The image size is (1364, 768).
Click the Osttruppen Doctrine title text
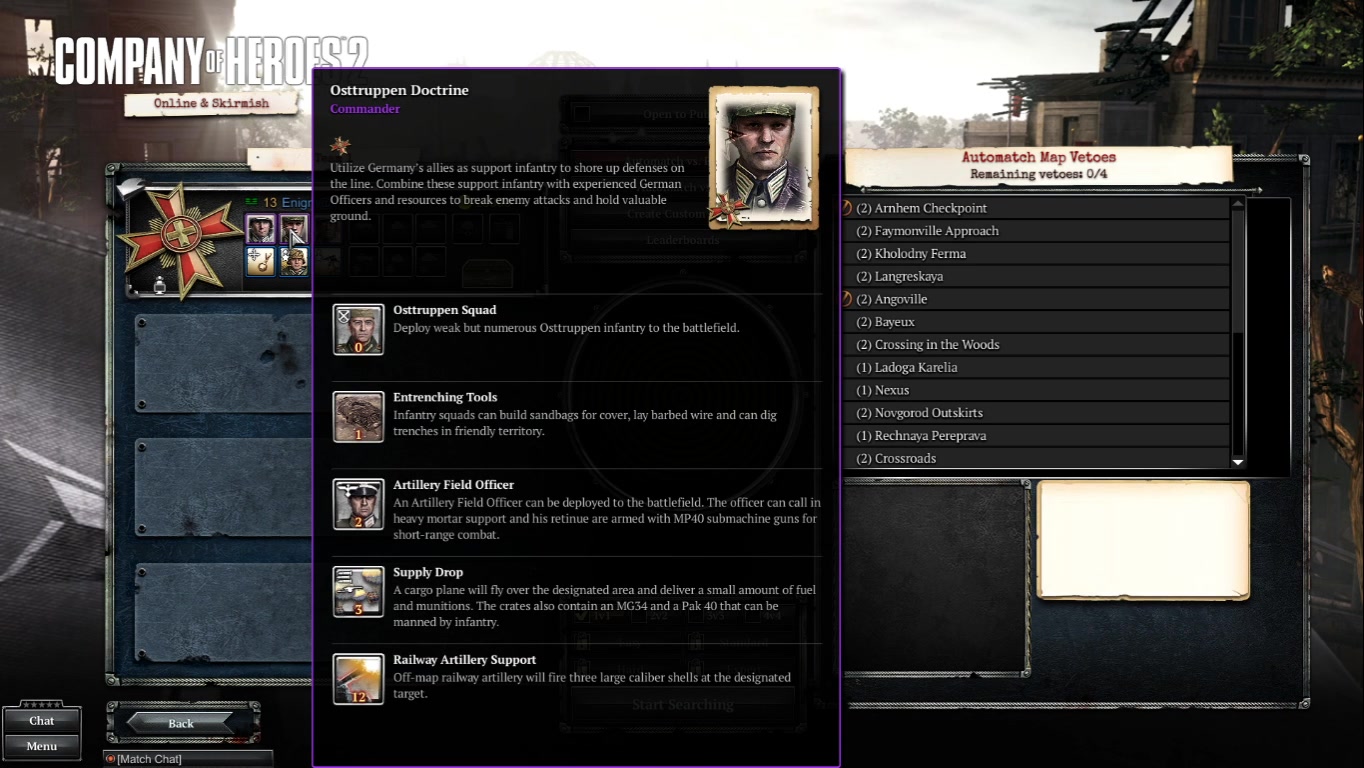399,90
